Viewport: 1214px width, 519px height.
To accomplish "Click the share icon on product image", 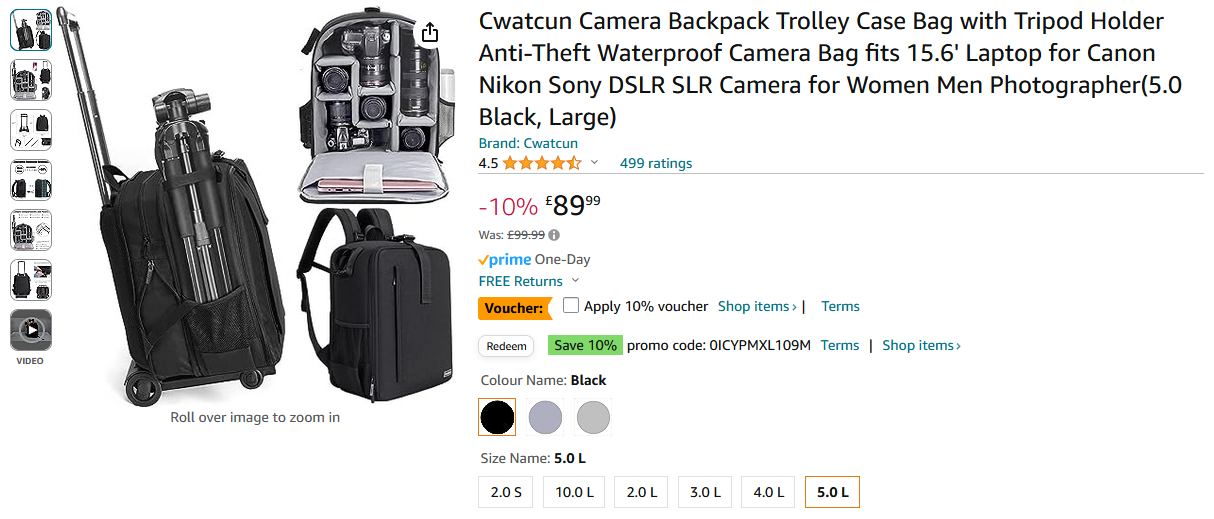I will (x=429, y=33).
